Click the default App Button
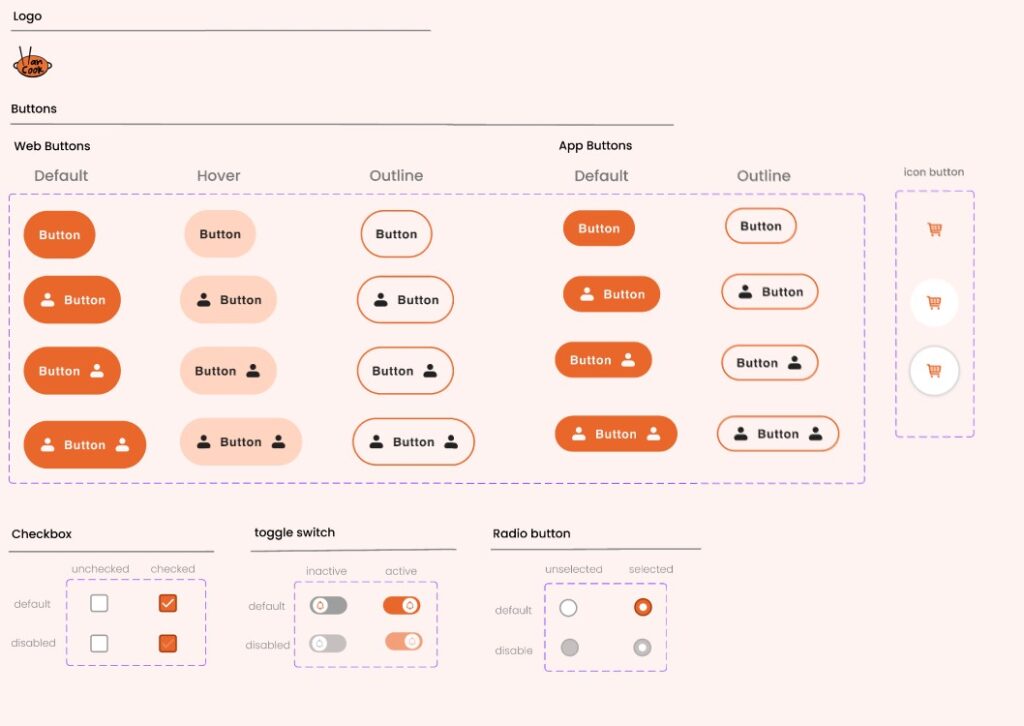 coord(598,228)
